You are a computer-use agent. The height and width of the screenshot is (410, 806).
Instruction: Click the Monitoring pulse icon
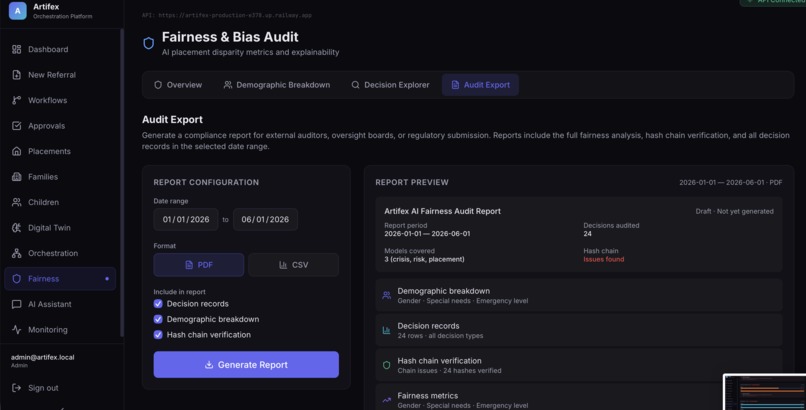[16, 330]
